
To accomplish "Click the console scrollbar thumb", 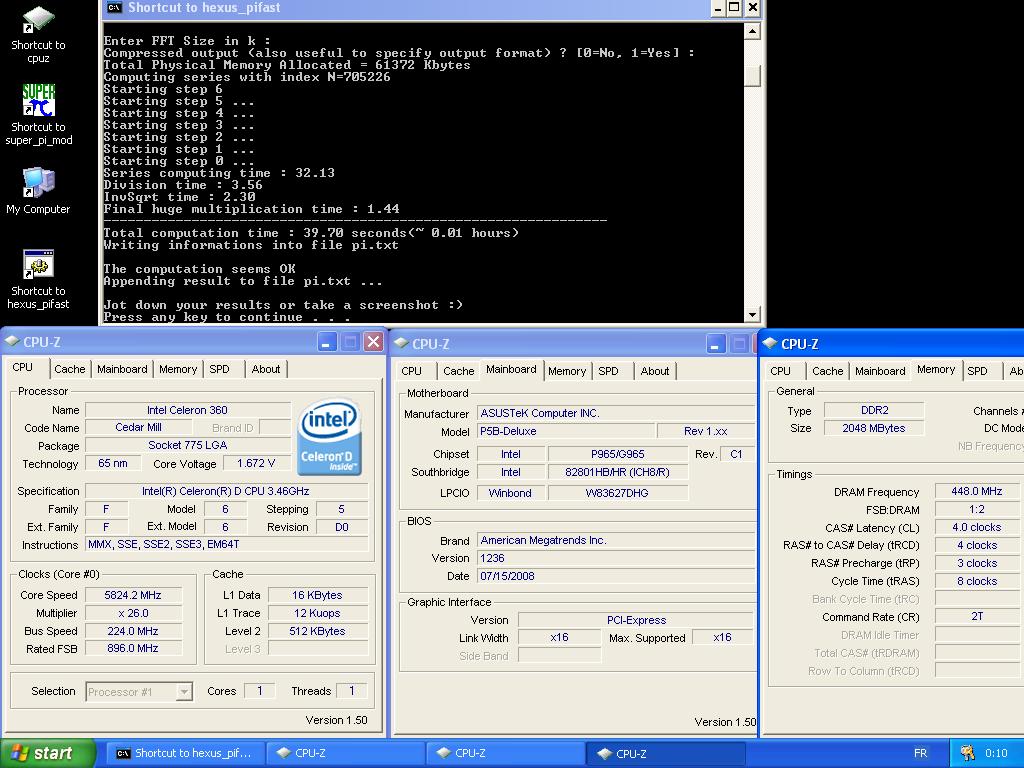I will coord(752,76).
